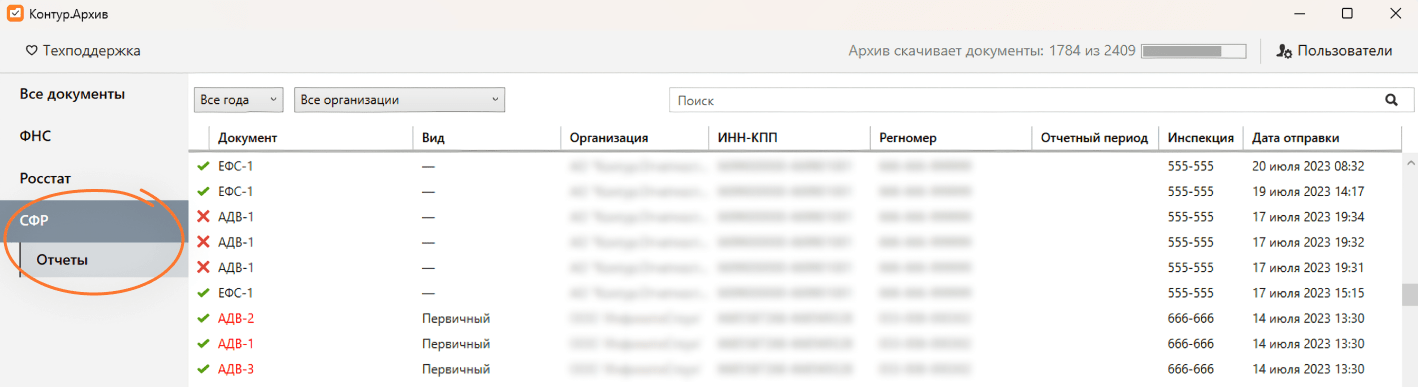Open the Все года year dropdown
Image resolution: width=1418 pixels, height=387 pixels.
(x=238, y=100)
